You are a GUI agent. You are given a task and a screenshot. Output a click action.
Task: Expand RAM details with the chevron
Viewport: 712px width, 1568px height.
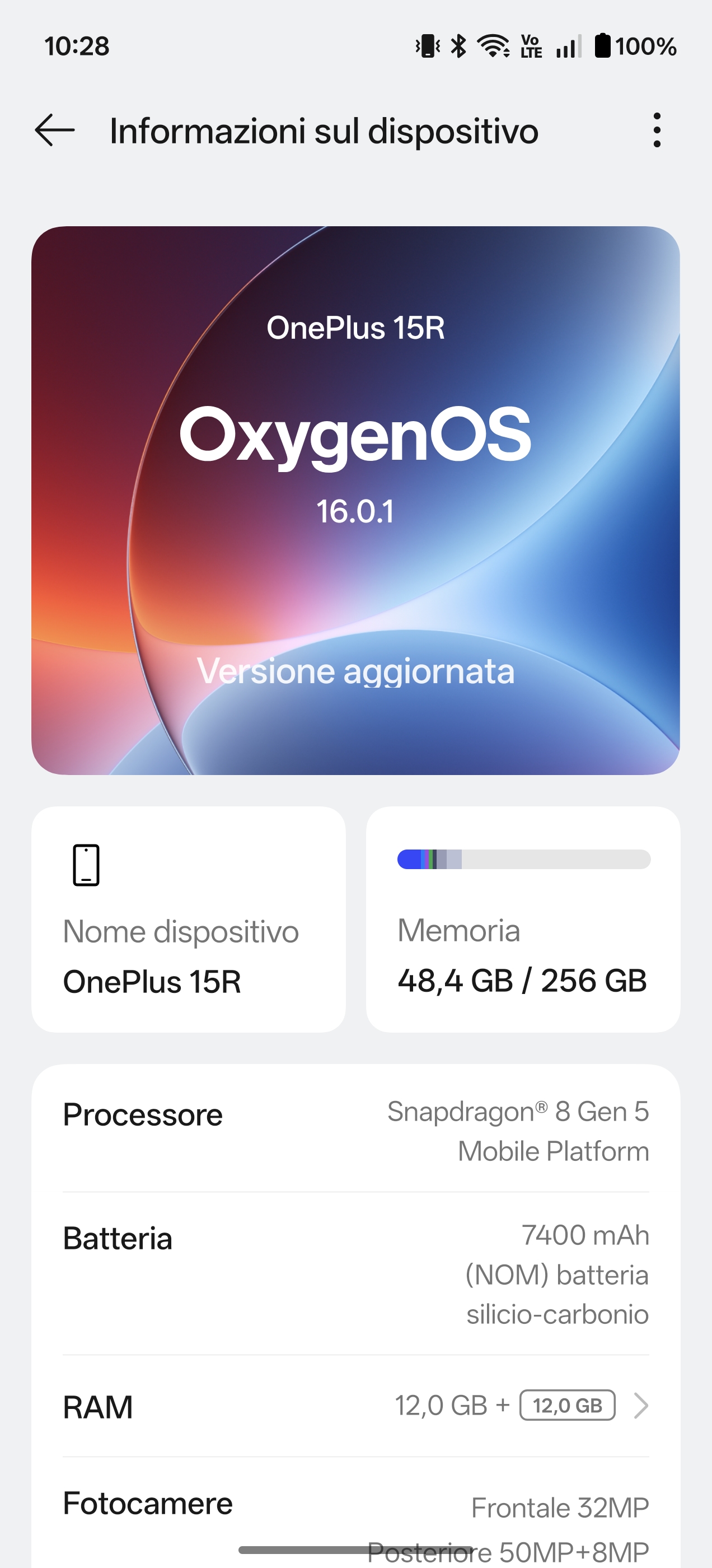pyautogui.click(x=640, y=1406)
